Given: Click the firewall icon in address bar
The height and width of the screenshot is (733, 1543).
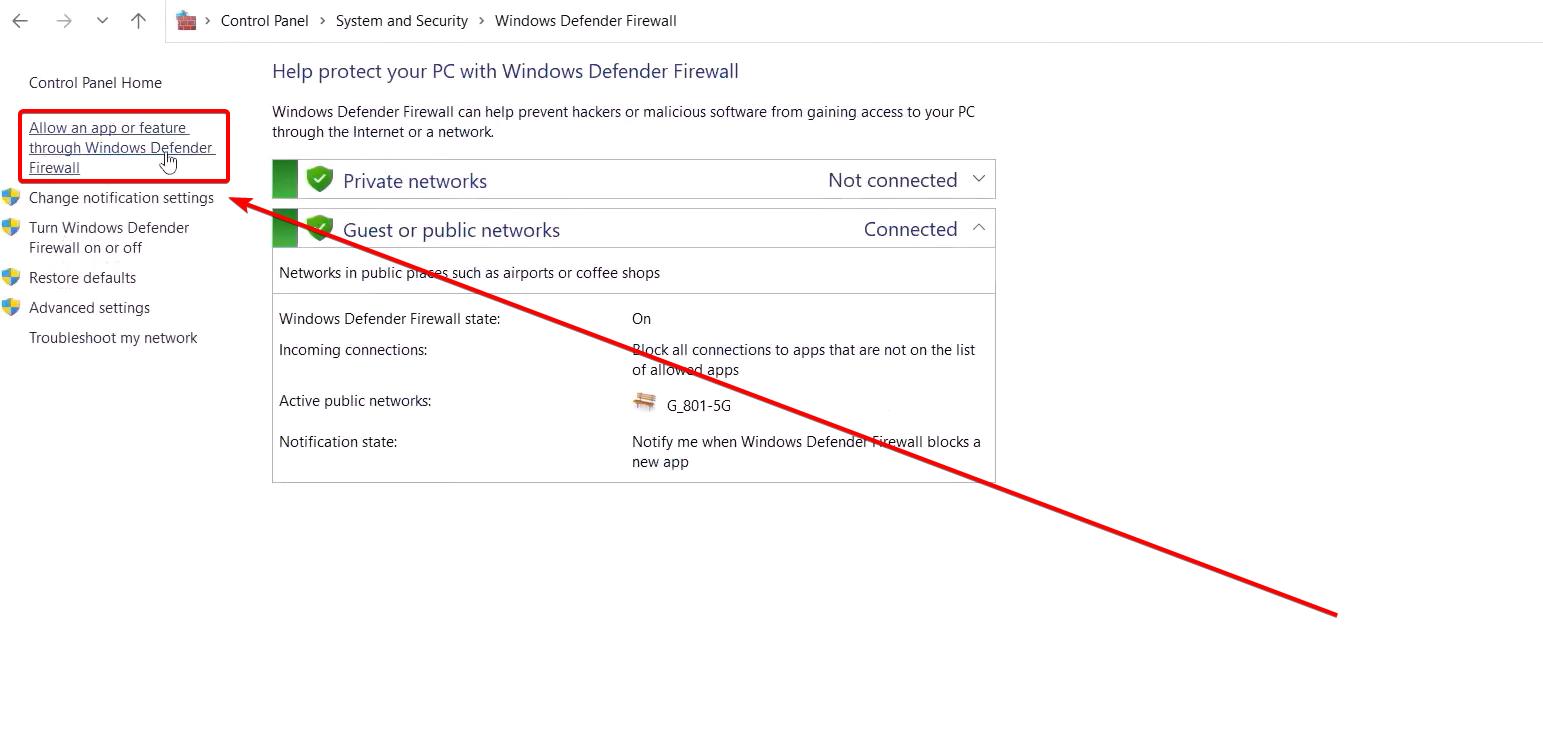Looking at the screenshot, I should coord(186,20).
